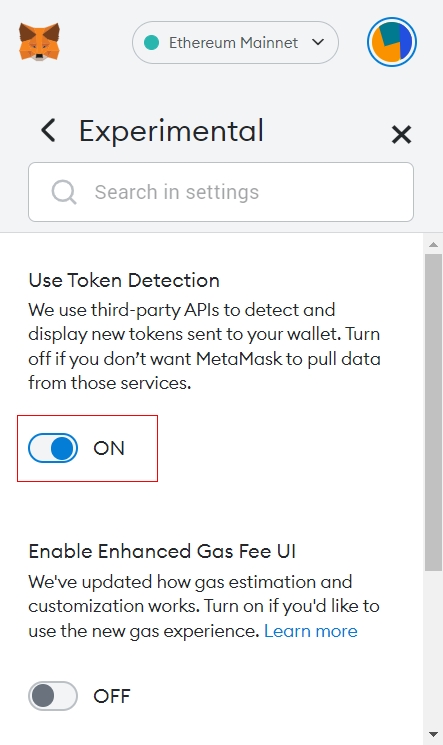Click the Use Token Detection heading
The image size is (443, 745).
(124, 280)
